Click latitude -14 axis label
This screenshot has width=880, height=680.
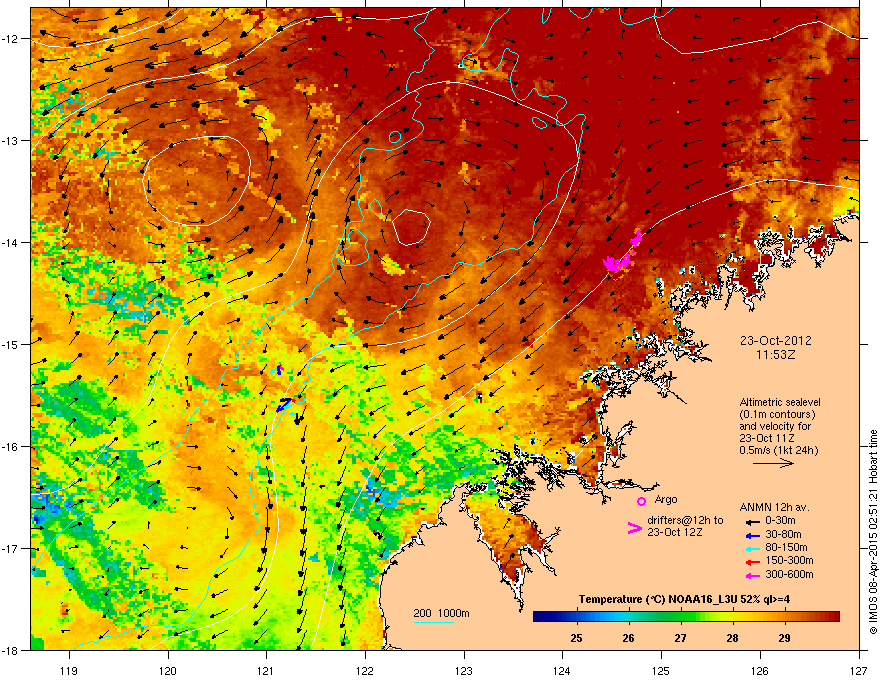coord(10,242)
